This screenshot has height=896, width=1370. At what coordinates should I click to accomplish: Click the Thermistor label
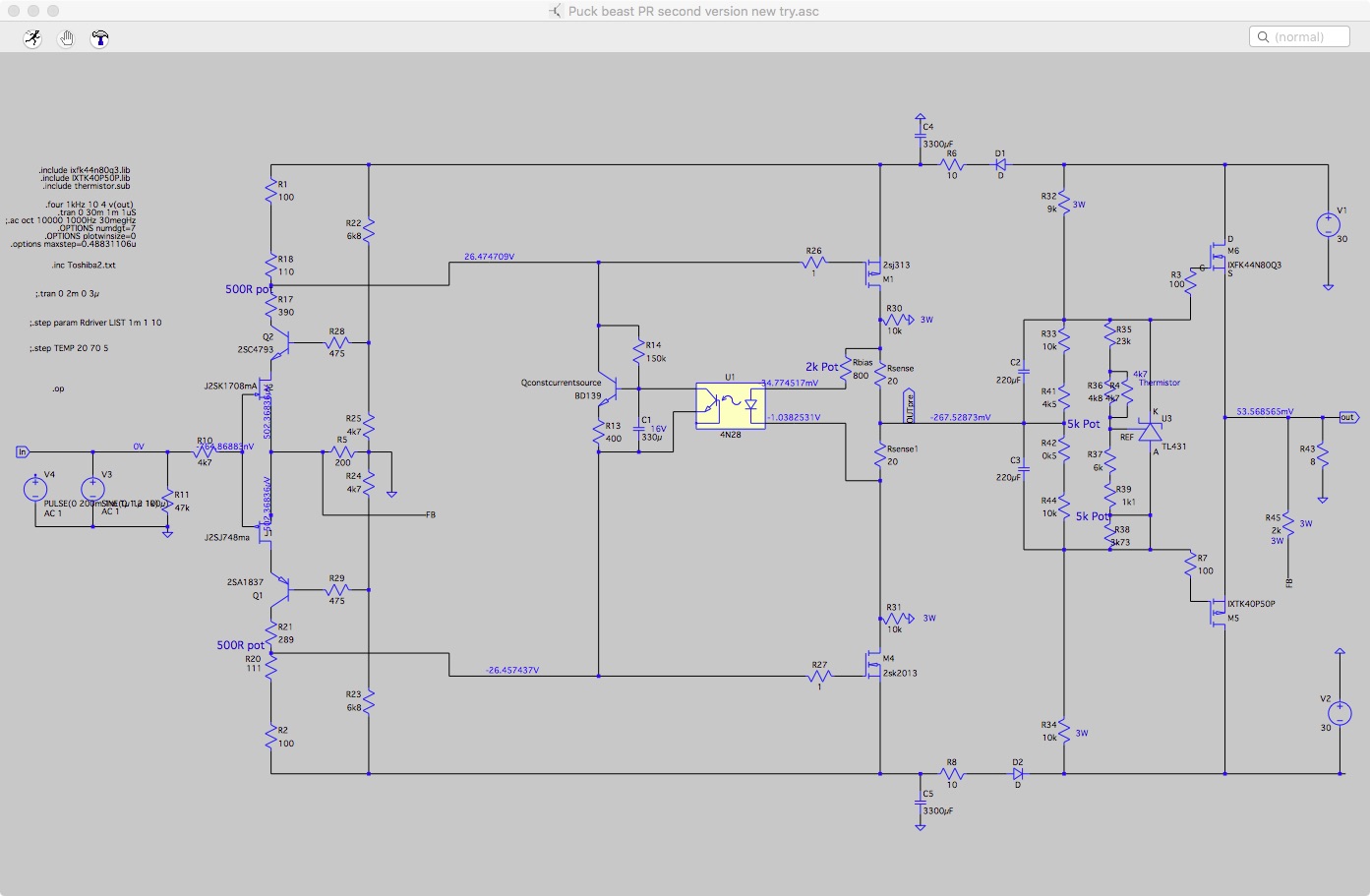pyautogui.click(x=1160, y=383)
